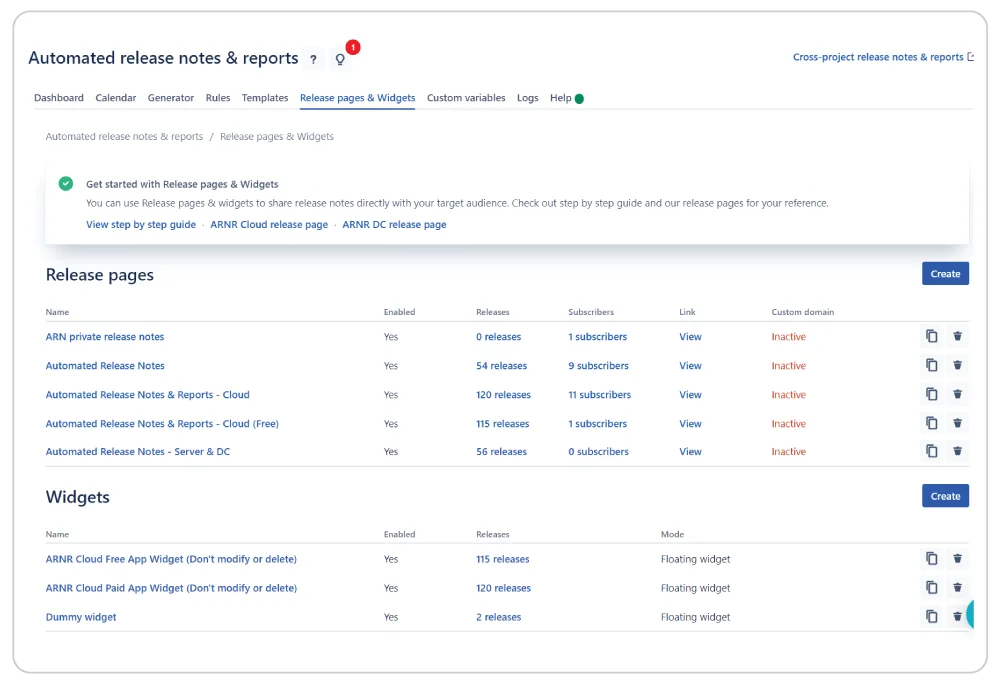The height and width of the screenshot is (682, 1000).
Task: Create a new release page
Action: [x=944, y=273]
